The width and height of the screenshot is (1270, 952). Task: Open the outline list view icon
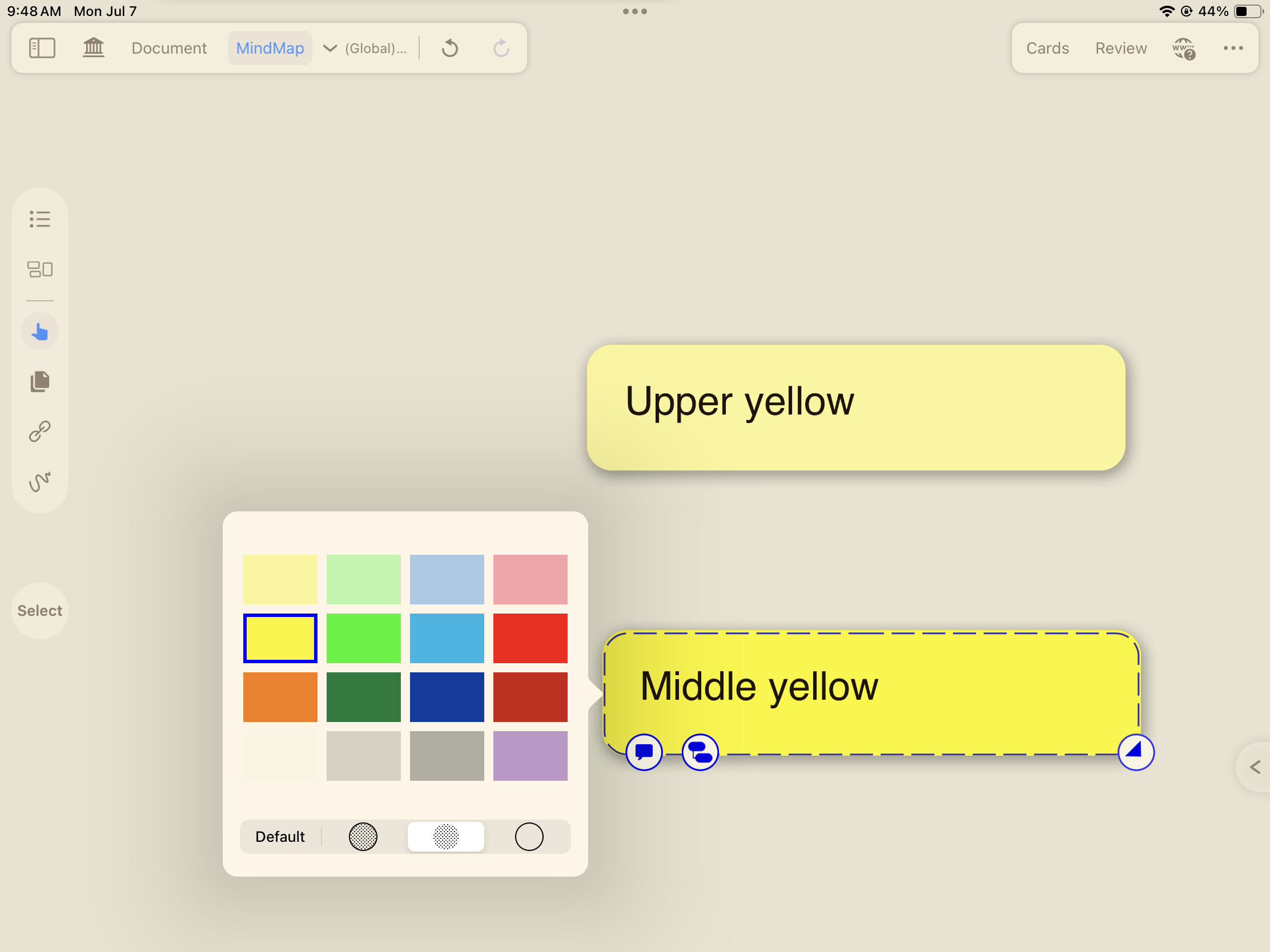point(39,219)
